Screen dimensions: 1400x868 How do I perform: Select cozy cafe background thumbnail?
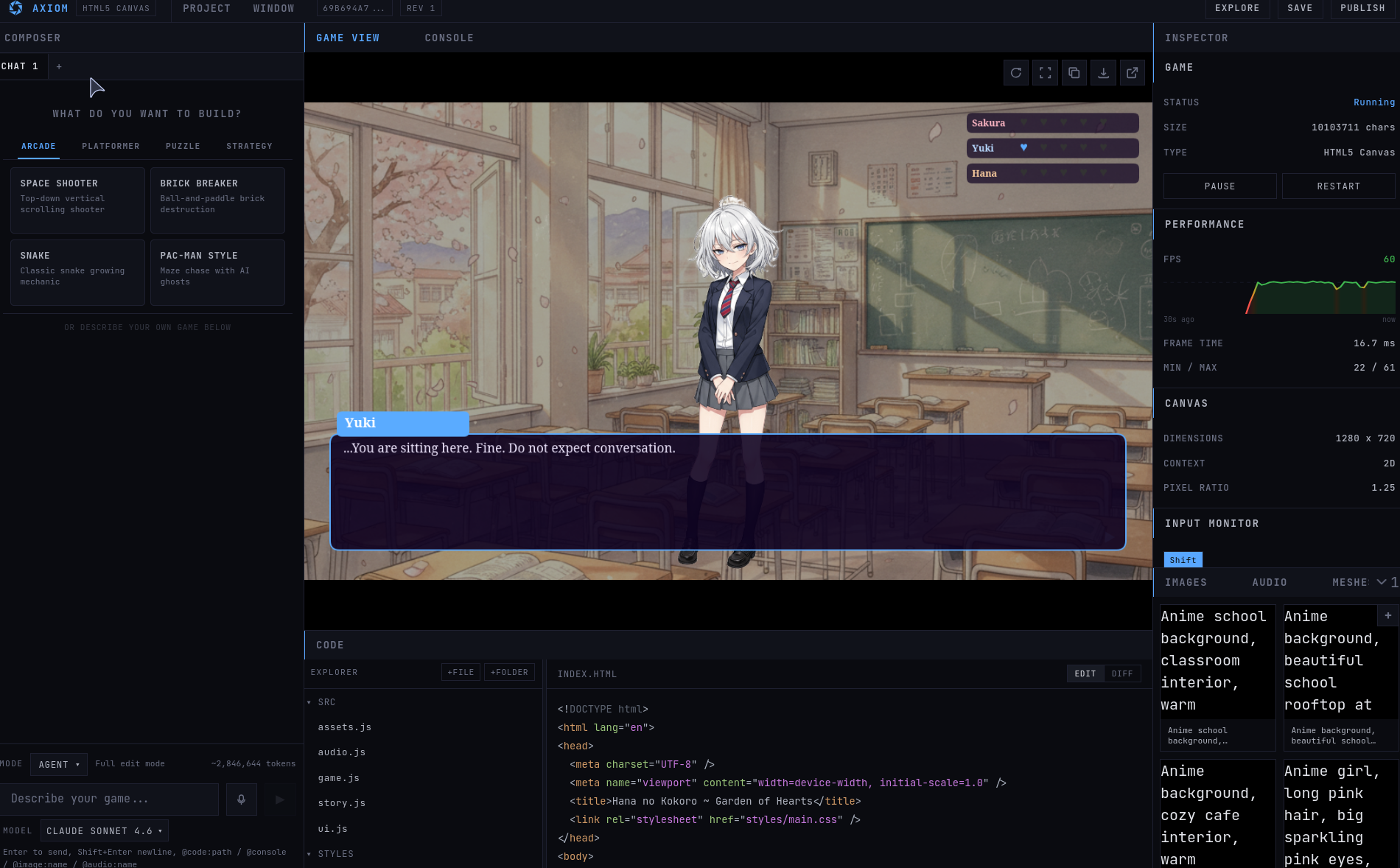[x=1217, y=813]
